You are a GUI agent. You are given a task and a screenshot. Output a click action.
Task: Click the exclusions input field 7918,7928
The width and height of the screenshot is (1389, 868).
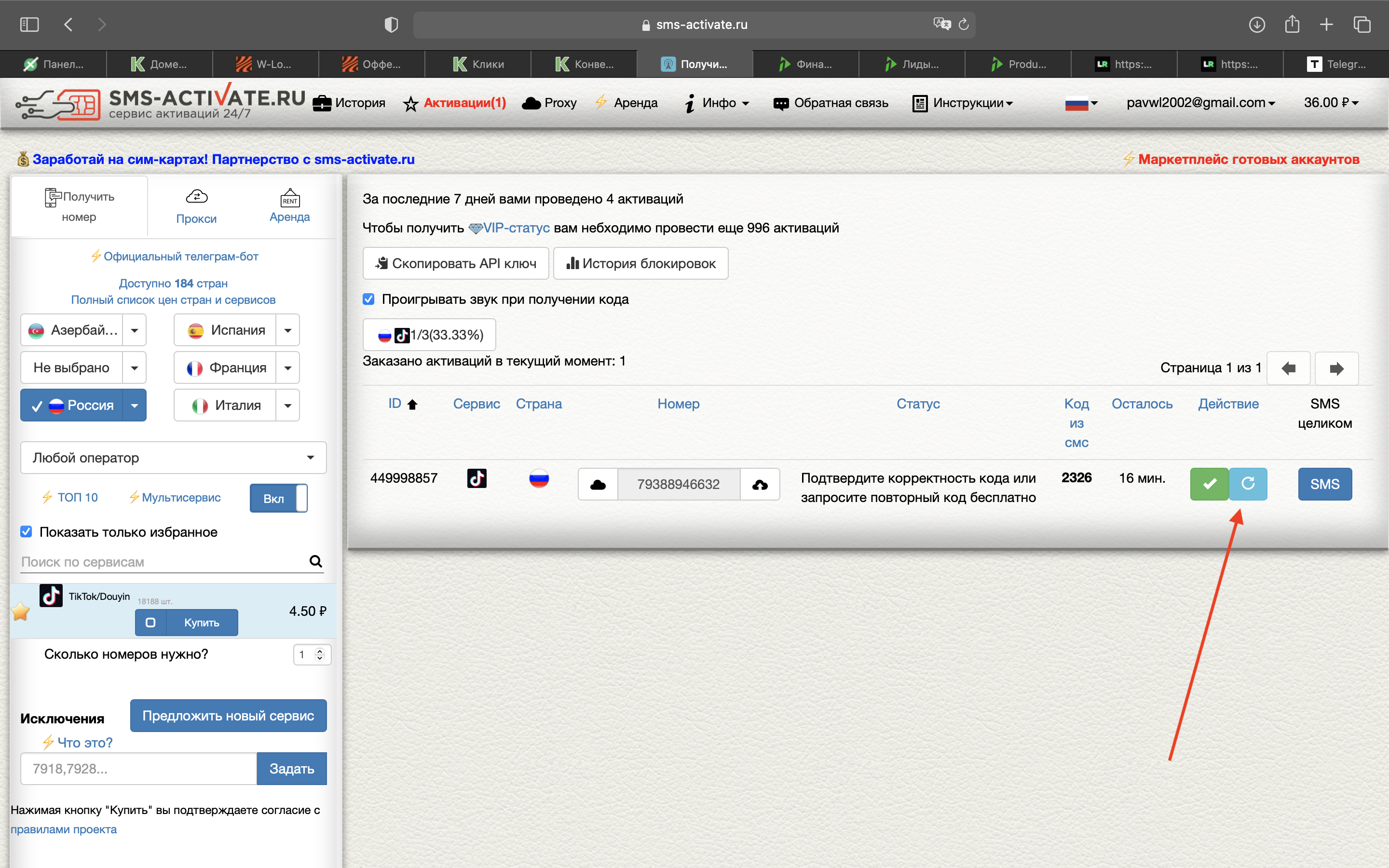click(x=138, y=768)
